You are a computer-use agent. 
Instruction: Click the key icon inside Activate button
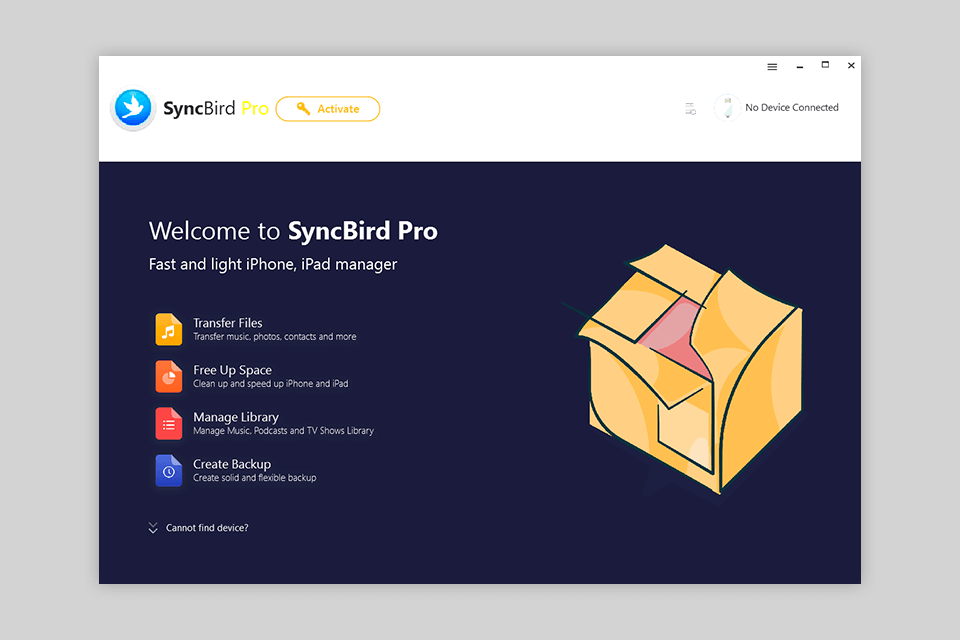point(303,108)
